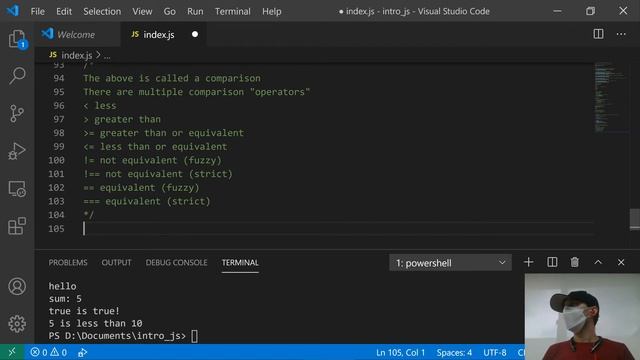Switch to the Welcome tab

click(78, 34)
